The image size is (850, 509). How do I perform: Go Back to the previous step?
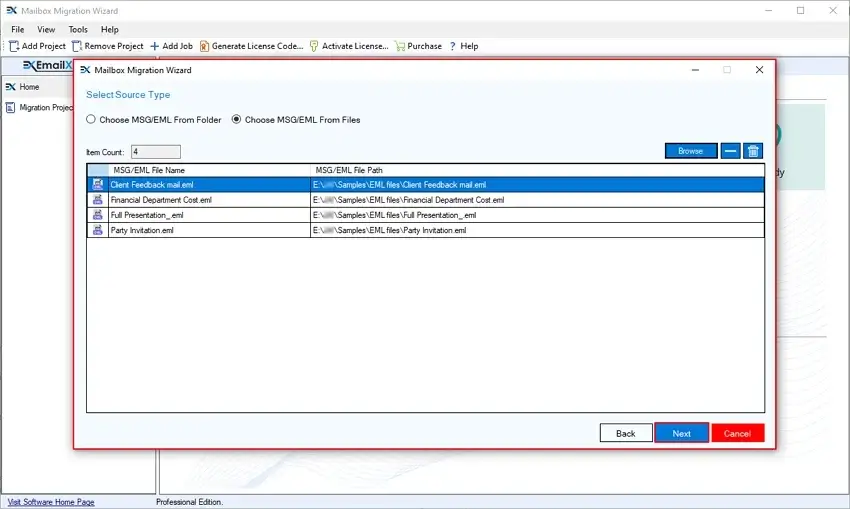(x=625, y=433)
